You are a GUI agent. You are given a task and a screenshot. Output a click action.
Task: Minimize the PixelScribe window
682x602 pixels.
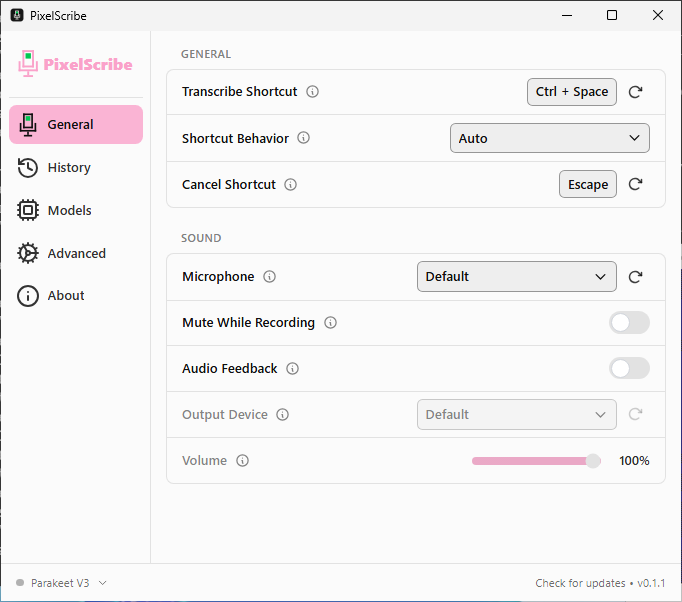(x=567, y=15)
